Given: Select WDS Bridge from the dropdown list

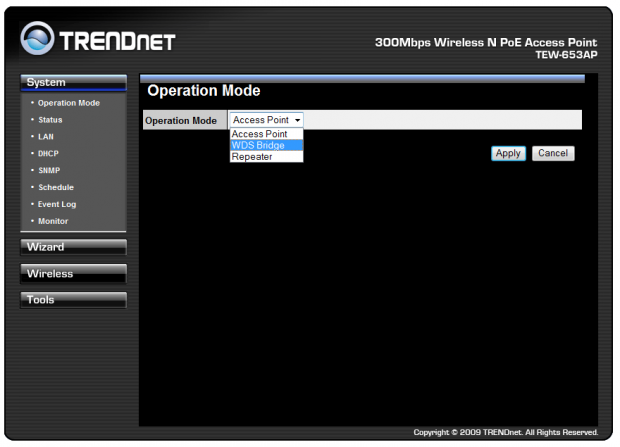Looking at the screenshot, I should pos(267,146).
